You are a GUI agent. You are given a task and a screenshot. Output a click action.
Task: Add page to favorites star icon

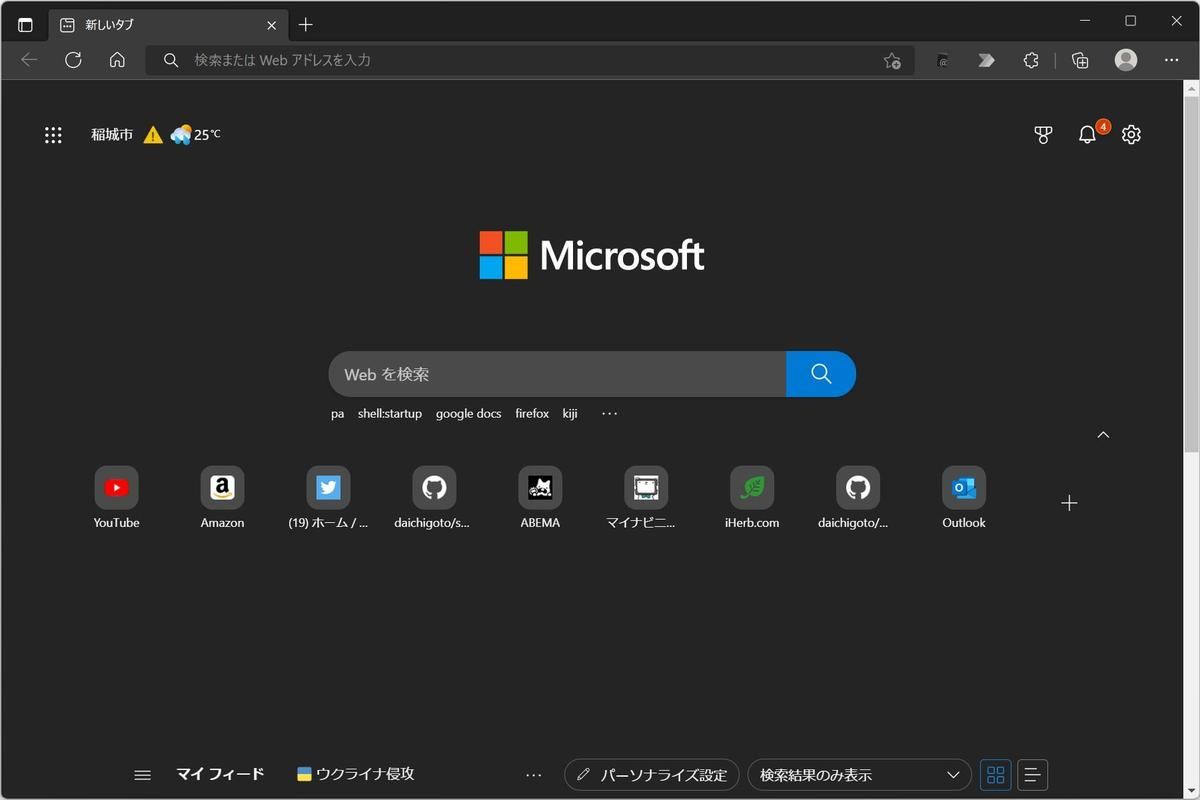pos(892,61)
